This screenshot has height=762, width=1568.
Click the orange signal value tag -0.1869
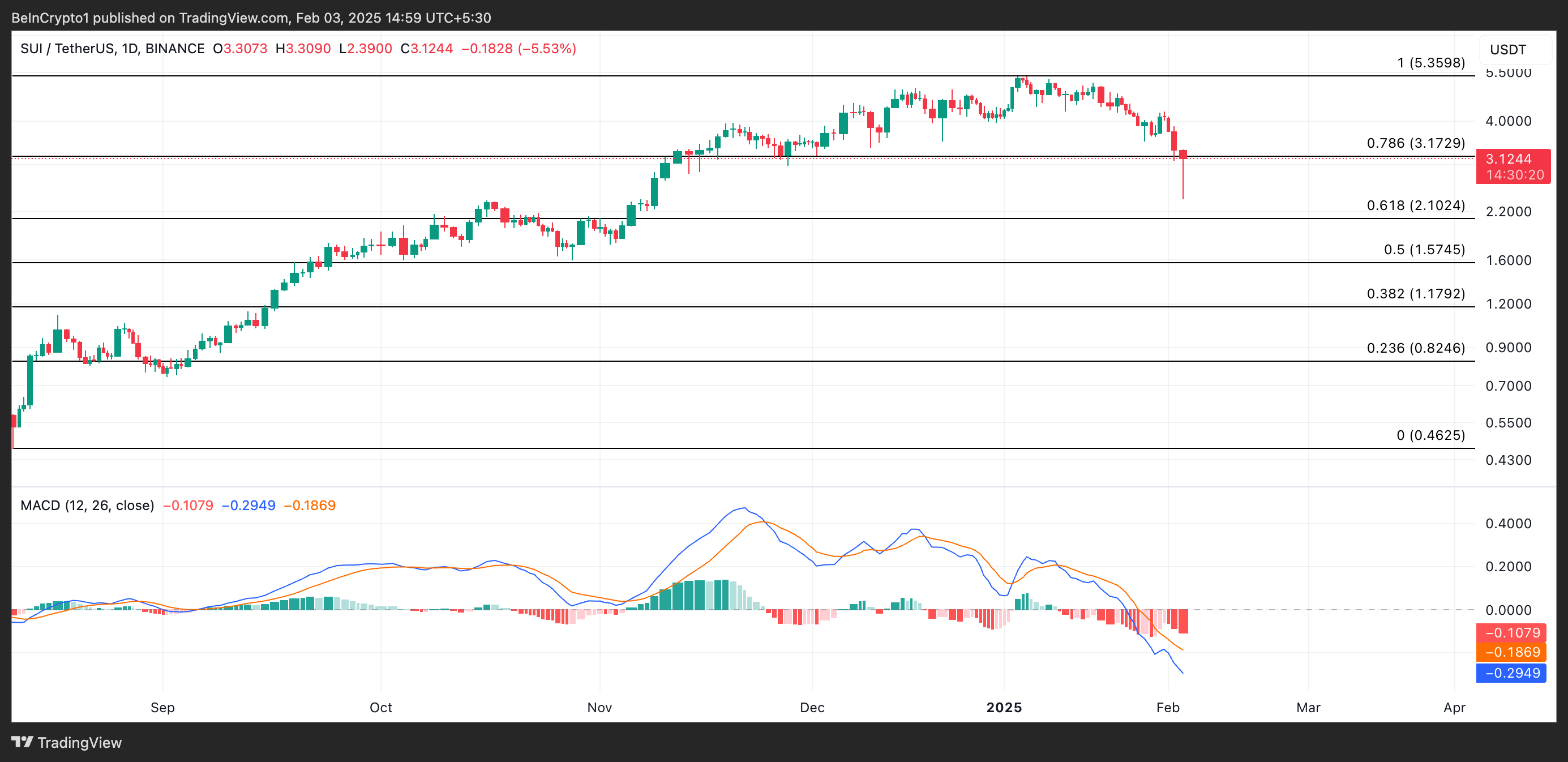[x=1511, y=652]
